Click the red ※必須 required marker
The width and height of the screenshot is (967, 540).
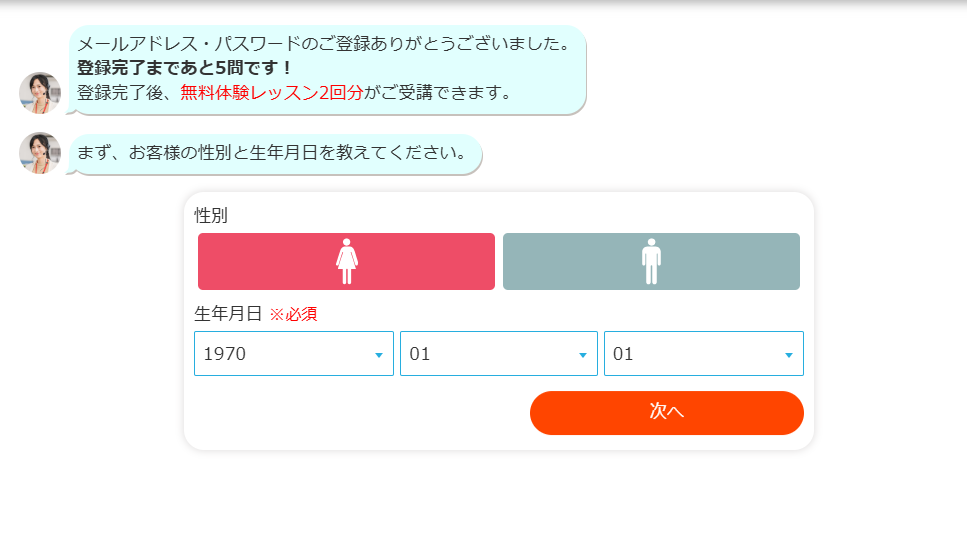(x=293, y=314)
